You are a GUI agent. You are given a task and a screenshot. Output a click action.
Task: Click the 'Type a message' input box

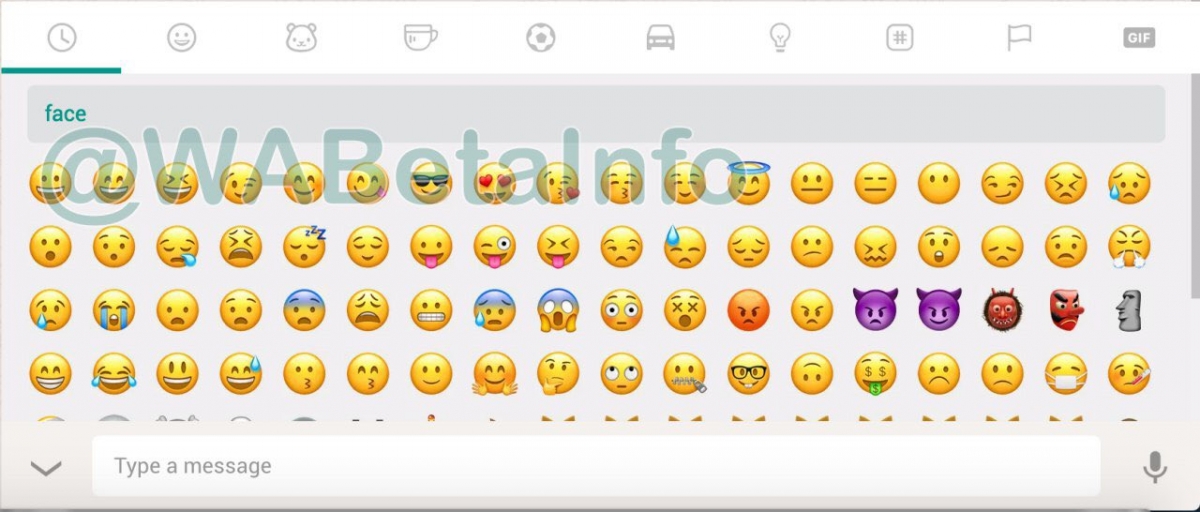pyautogui.click(x=596, y=466)
